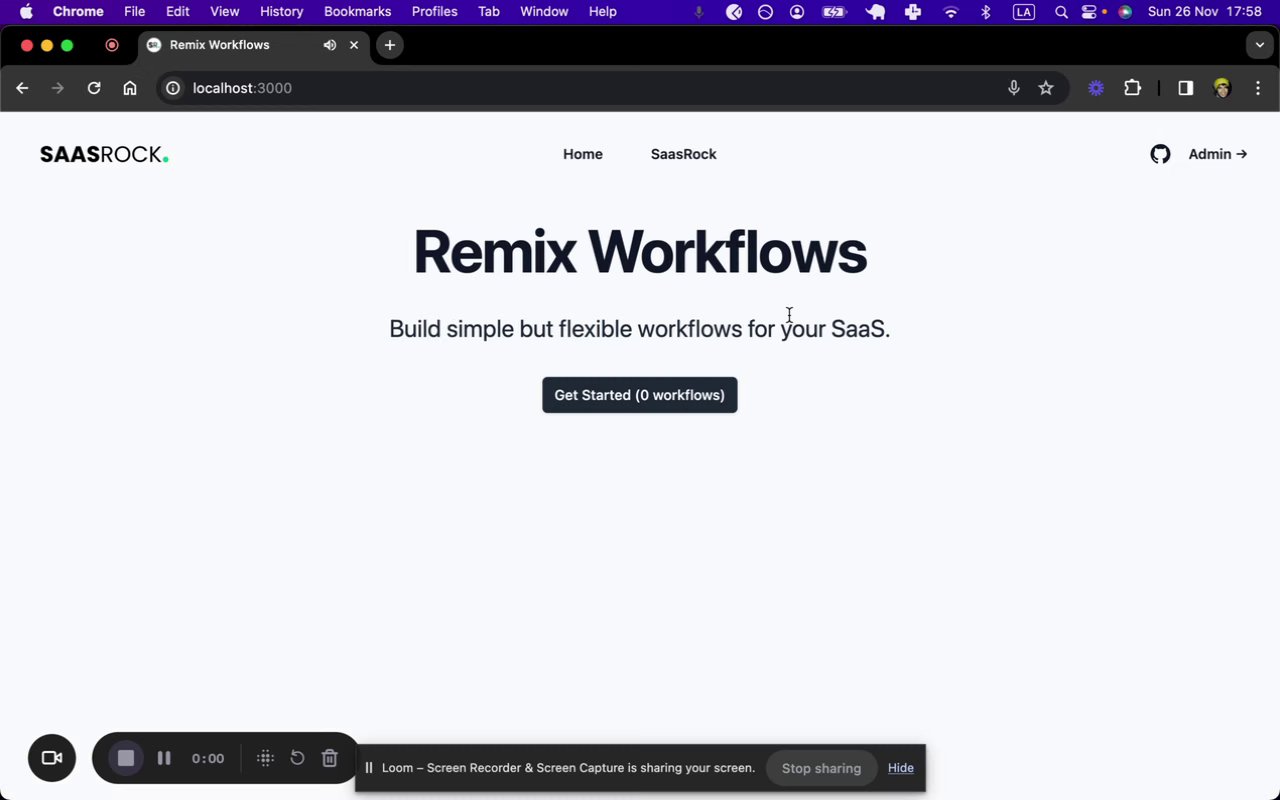Open the battery status in the menu bar
Screen dimensions: 1280x800
[834, 12]
